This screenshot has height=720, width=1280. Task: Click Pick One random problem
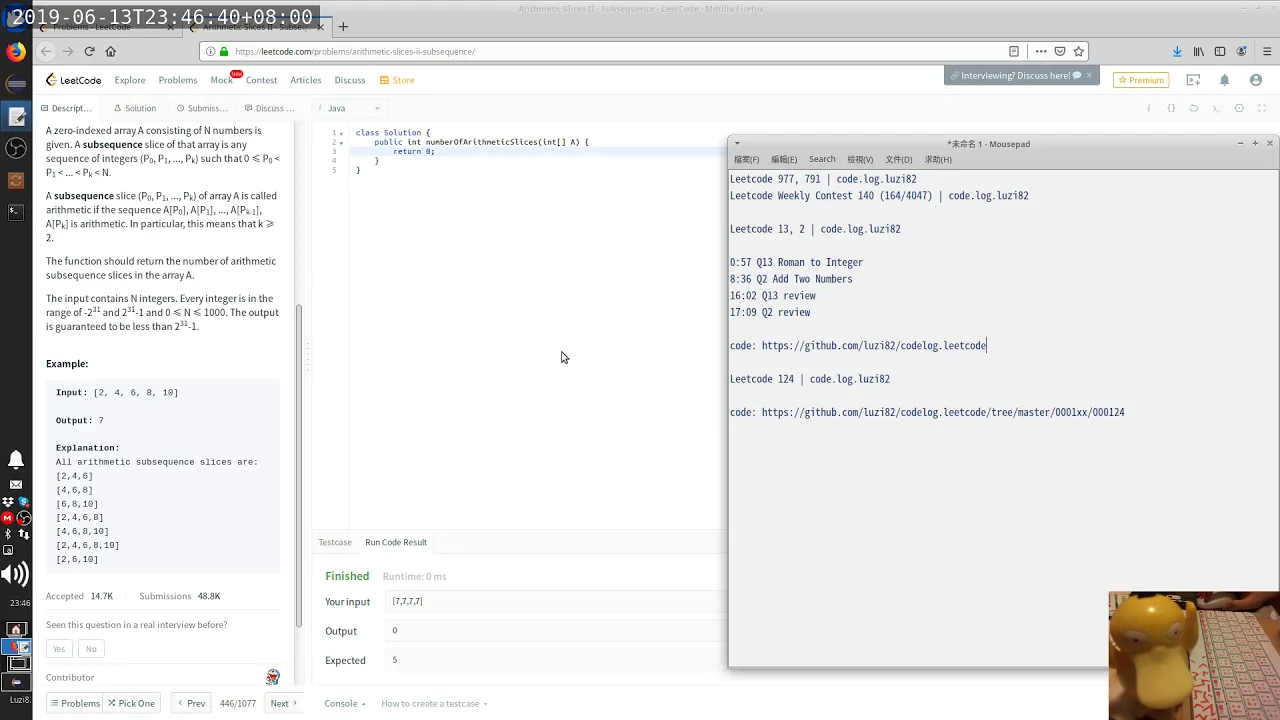click(x=132, y=703)
